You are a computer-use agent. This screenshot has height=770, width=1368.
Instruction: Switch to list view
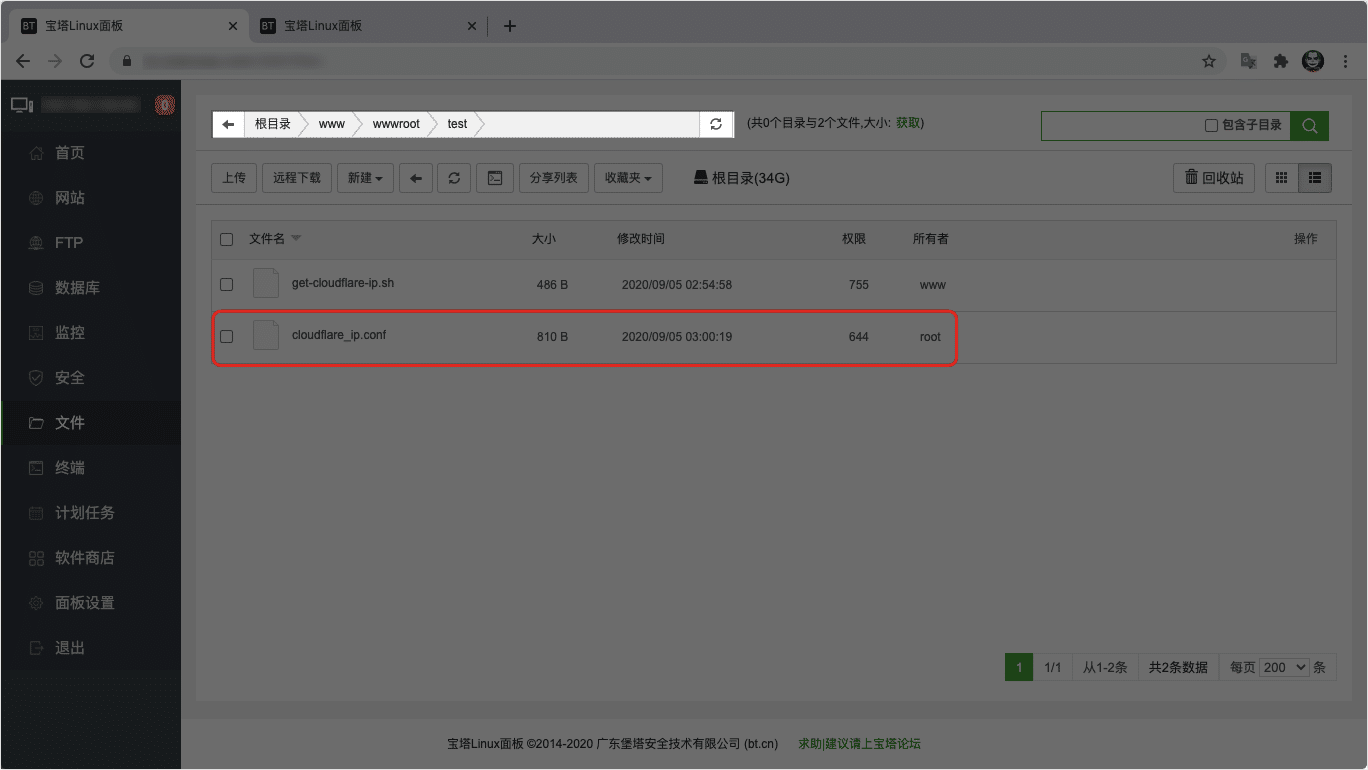tap(1314, 178)
